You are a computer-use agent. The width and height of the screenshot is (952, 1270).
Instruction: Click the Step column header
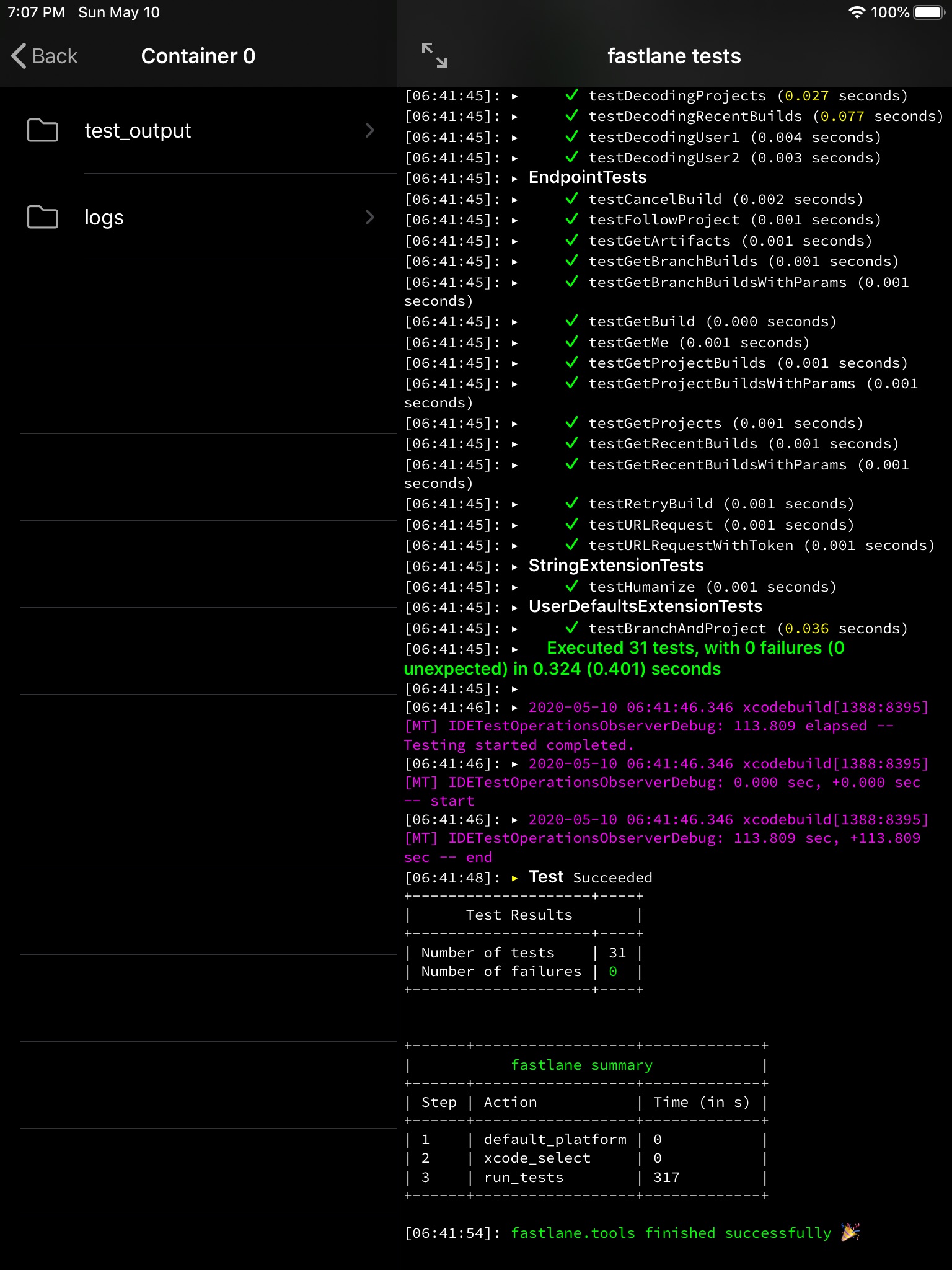tap(439, 1103)
